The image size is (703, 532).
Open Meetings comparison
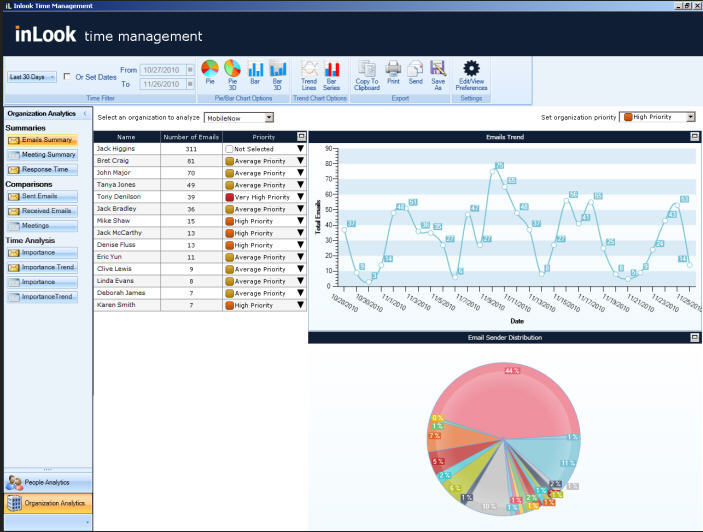[42, 226]
